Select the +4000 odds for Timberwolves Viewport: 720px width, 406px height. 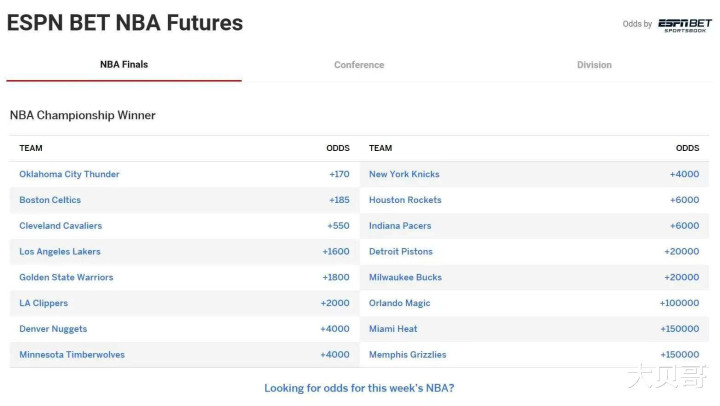pos(335,355)
